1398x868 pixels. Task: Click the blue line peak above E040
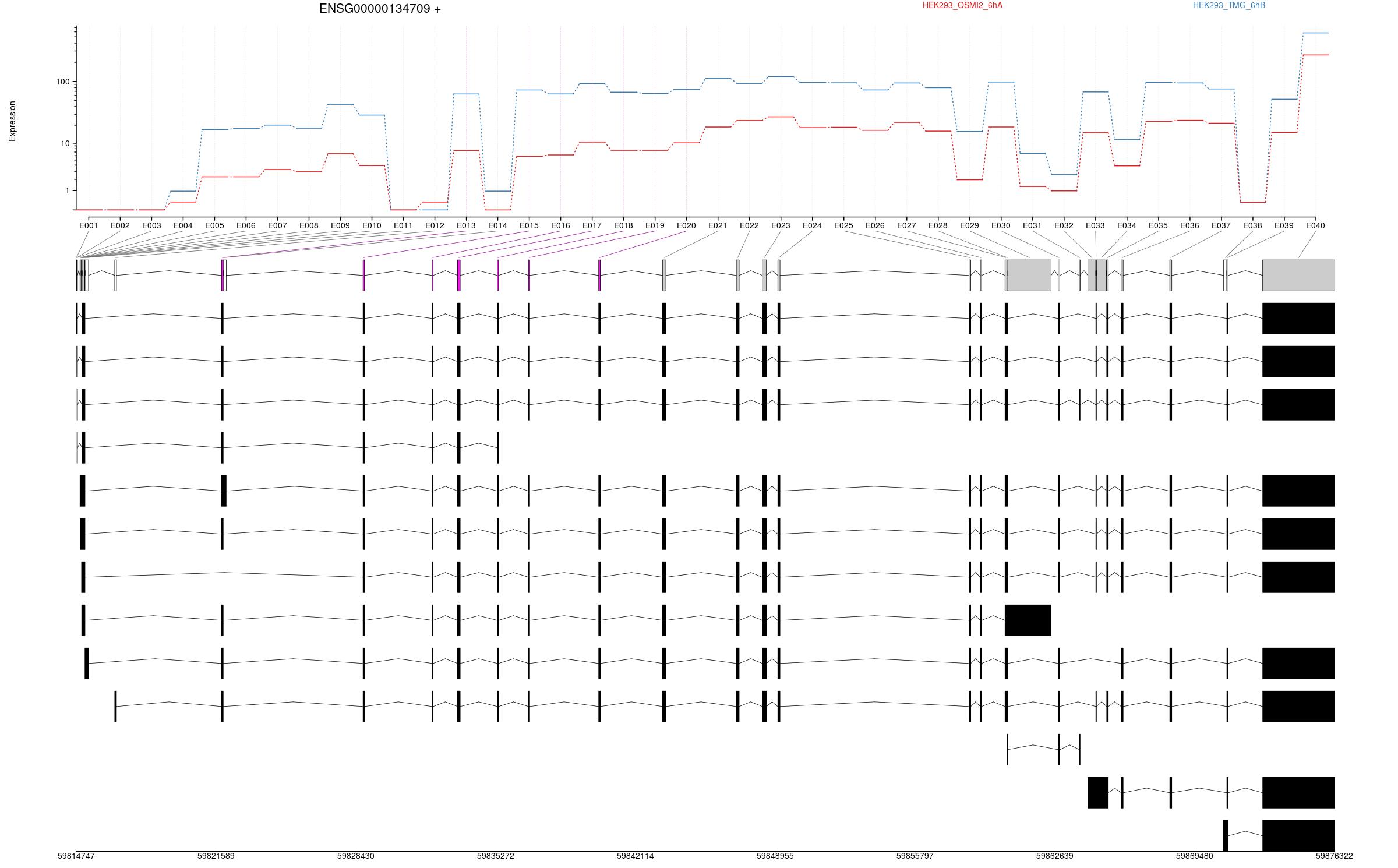coord(1315,33)
